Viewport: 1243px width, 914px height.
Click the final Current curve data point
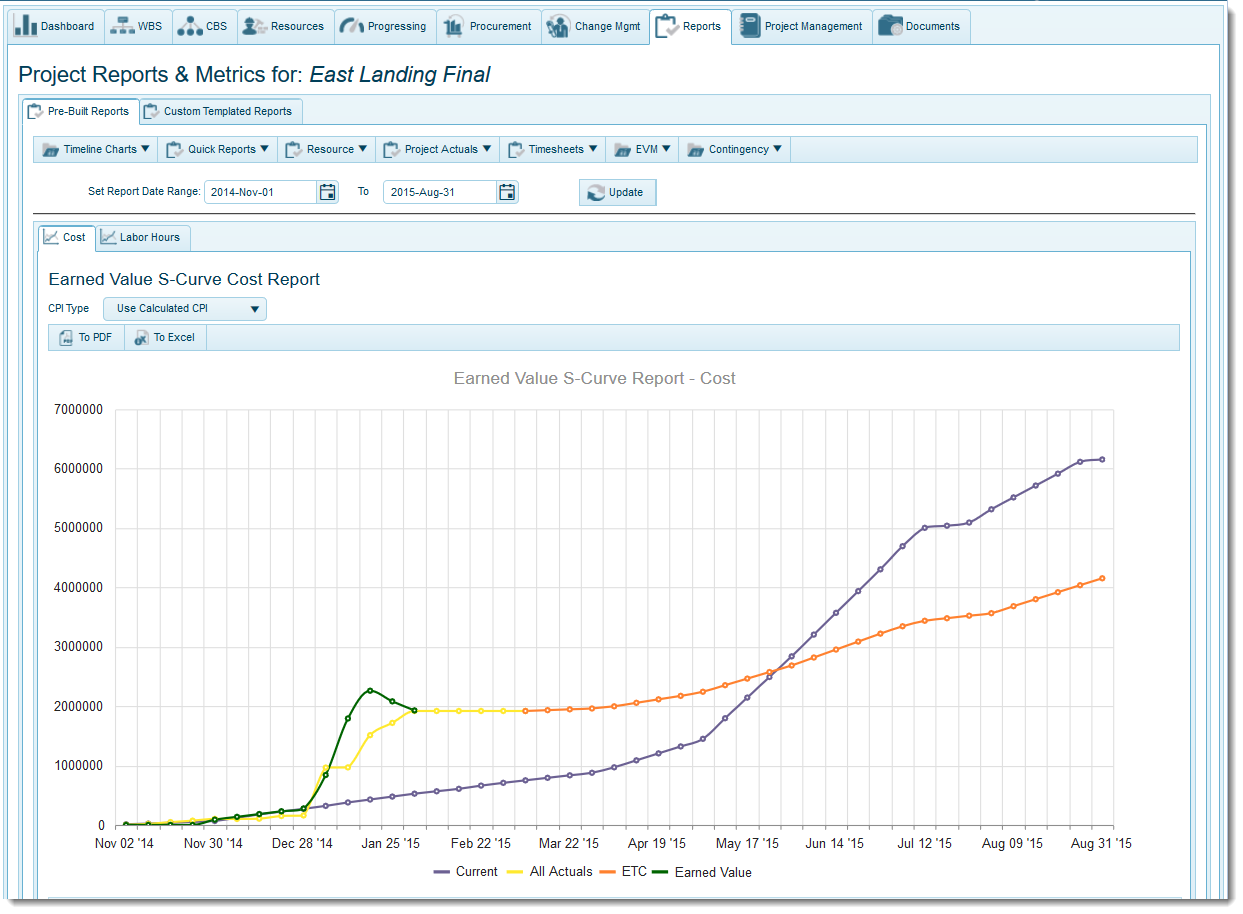(1102, 459)
